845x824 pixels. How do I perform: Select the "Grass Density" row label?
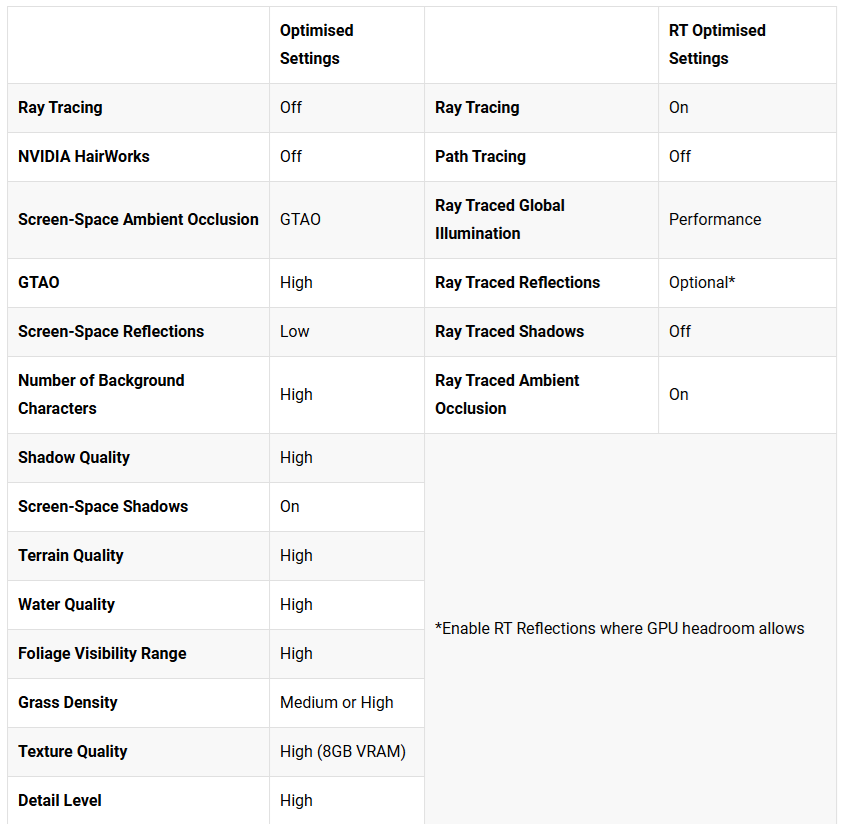(x=67, y=703)
